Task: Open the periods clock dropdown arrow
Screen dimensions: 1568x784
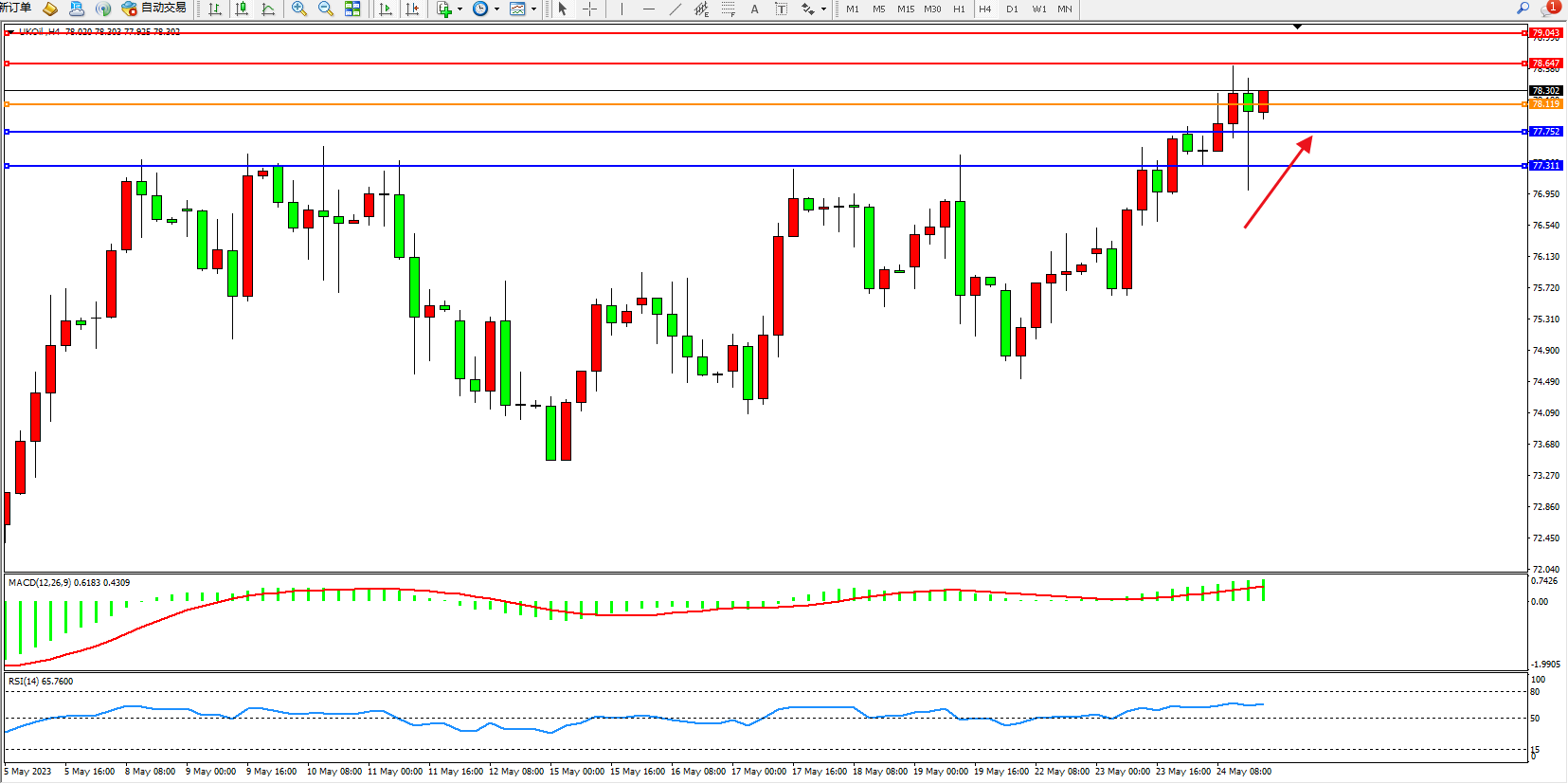Action: [496, 9]
